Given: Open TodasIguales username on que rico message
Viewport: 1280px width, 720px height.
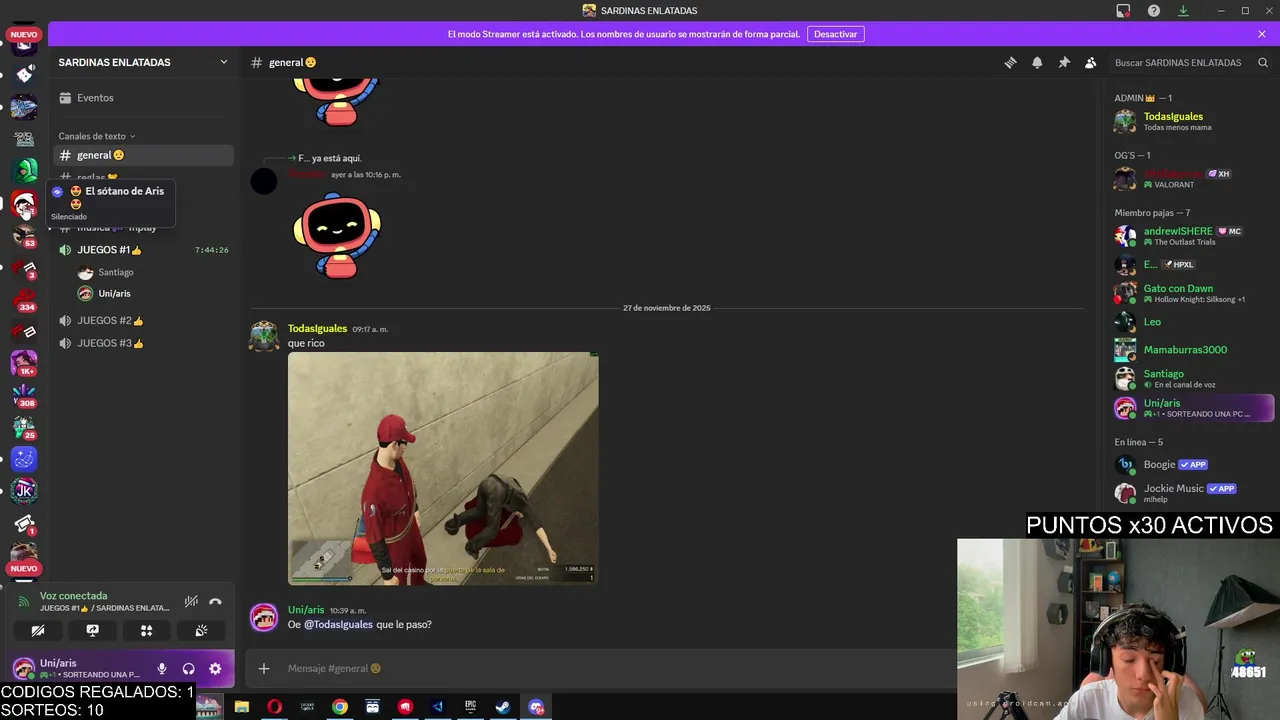Looking at the screenshot, I should pos(317,328).
